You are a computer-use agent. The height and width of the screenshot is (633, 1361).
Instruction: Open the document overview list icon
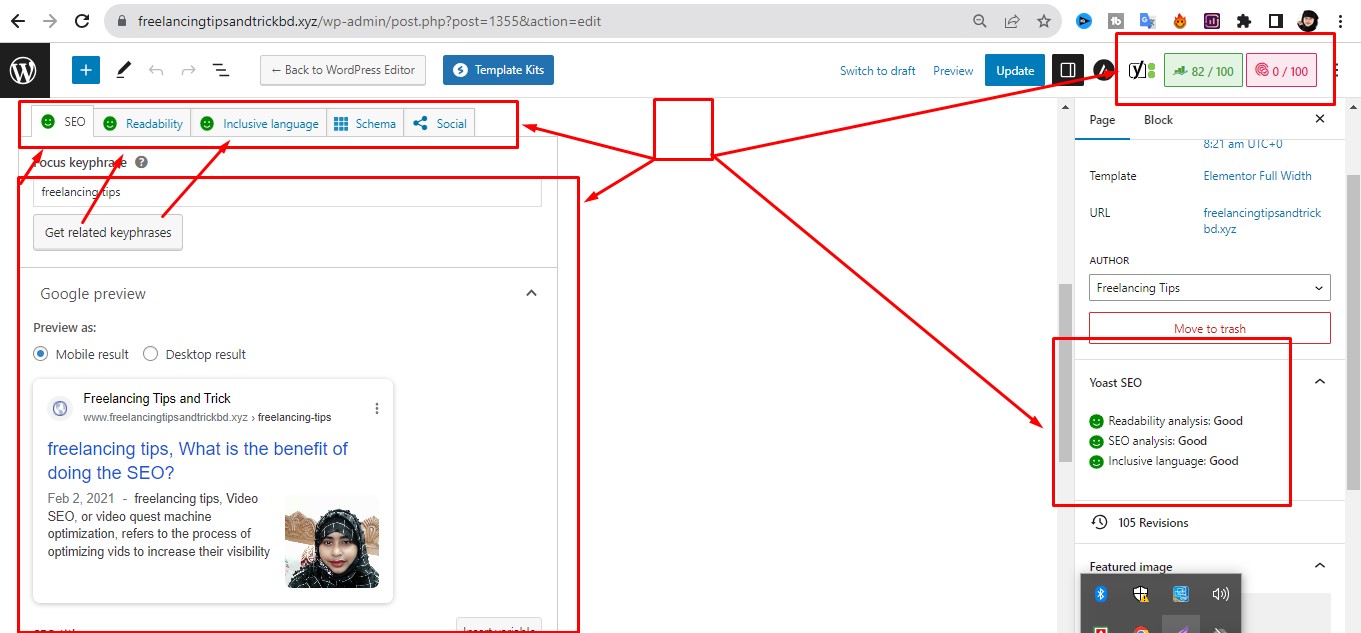point(220,70)
